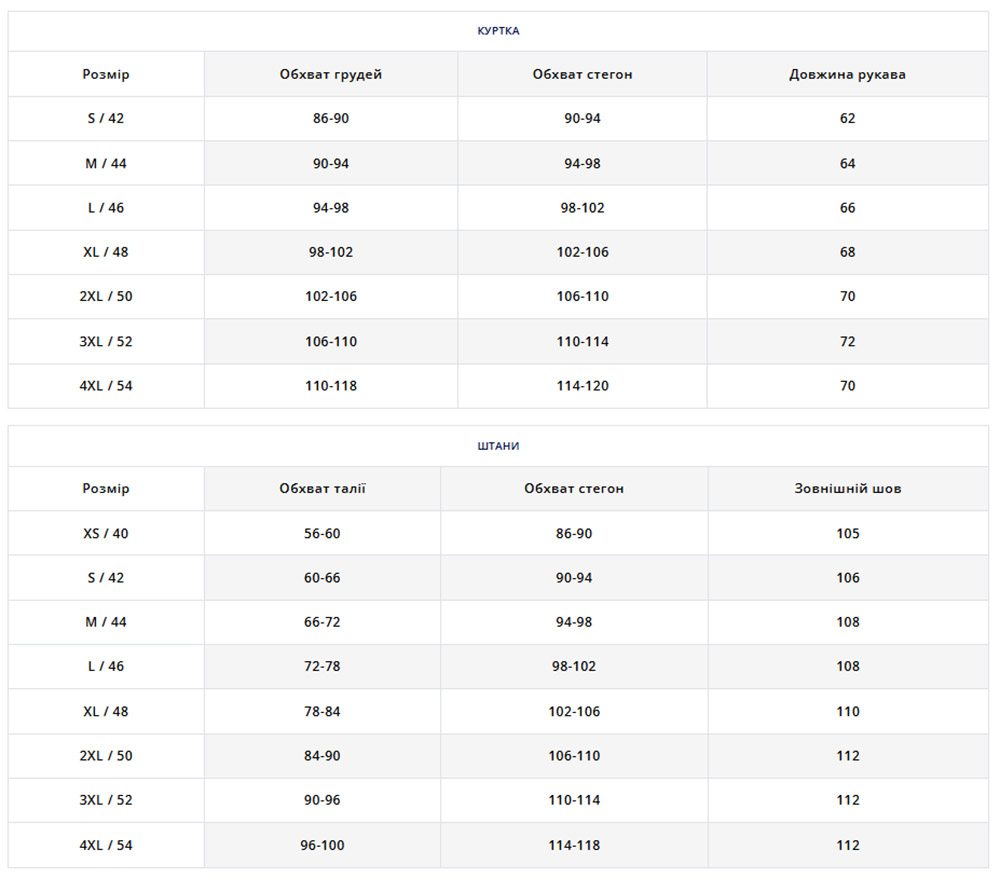The width and height of the screenshot is (1000, 878).
Task: Click the outer seam value 110
Action: click(x=847, y=712)
